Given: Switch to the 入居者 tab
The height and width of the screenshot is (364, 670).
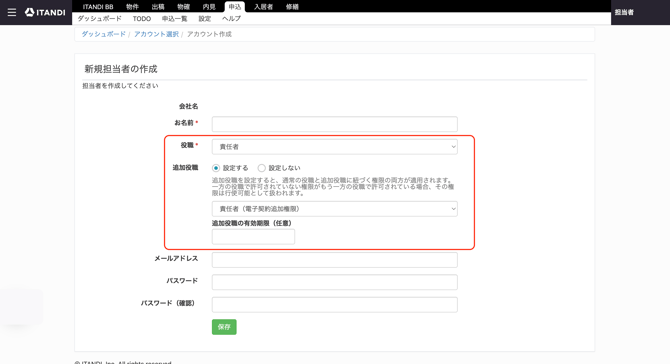Looking at the screenshot, I should 263,6.
